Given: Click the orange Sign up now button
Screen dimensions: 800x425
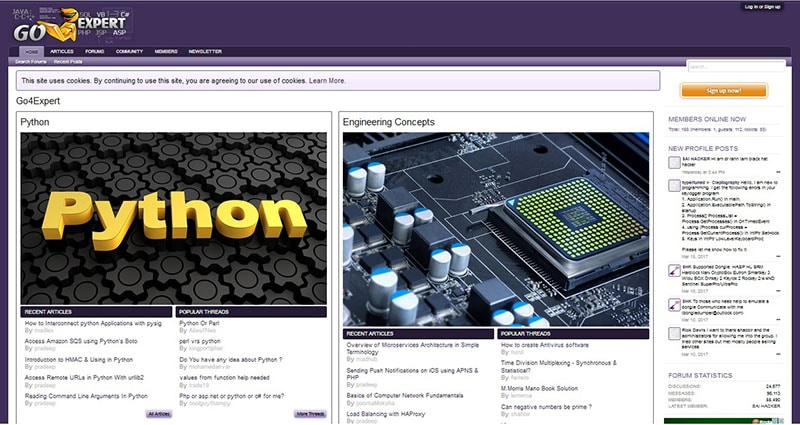Looking at the screenshot, I should (x=723, y=91).
